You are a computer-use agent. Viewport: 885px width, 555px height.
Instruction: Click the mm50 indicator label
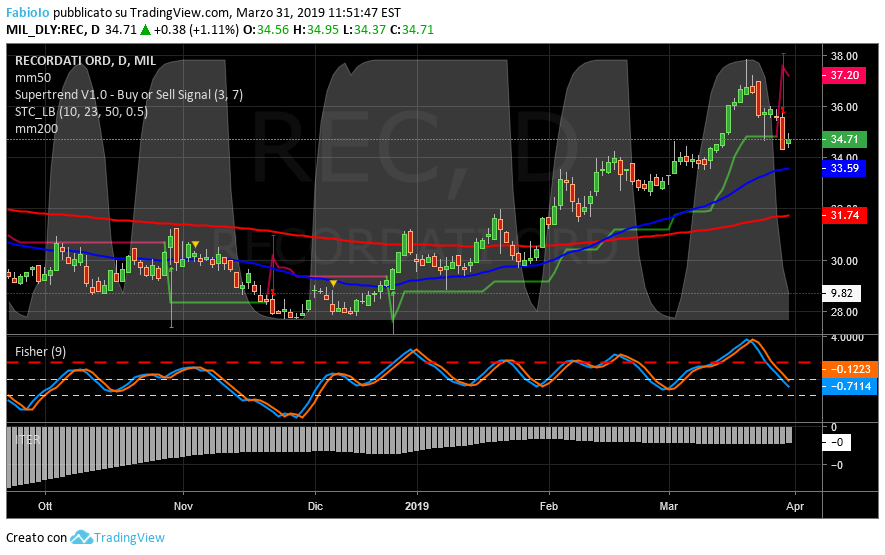[x=33, y=77]
